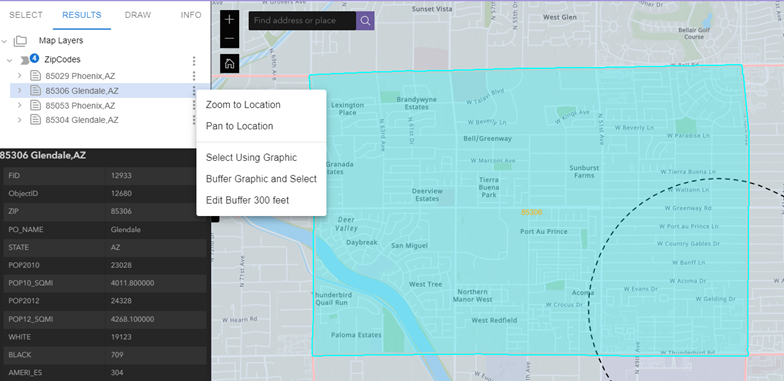Switch to the SELECT tab

(x=26, y=15)
